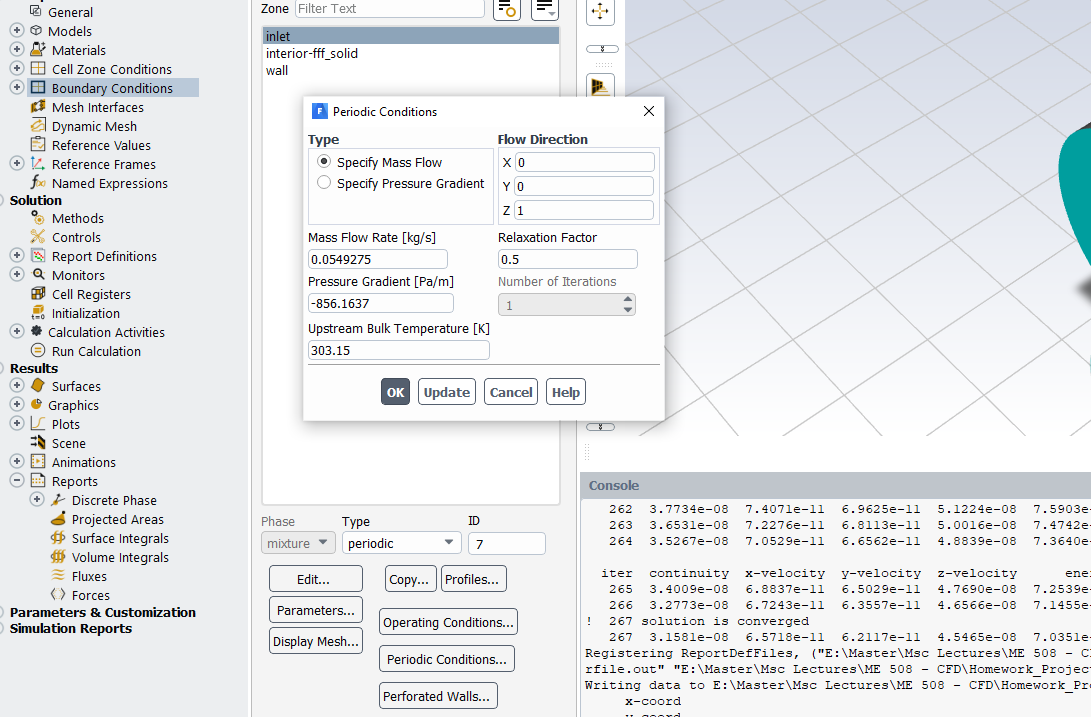The image size is (1091, 717).
Task: Select interior-fff_solid in the zone list
Action: pos(312,53)
